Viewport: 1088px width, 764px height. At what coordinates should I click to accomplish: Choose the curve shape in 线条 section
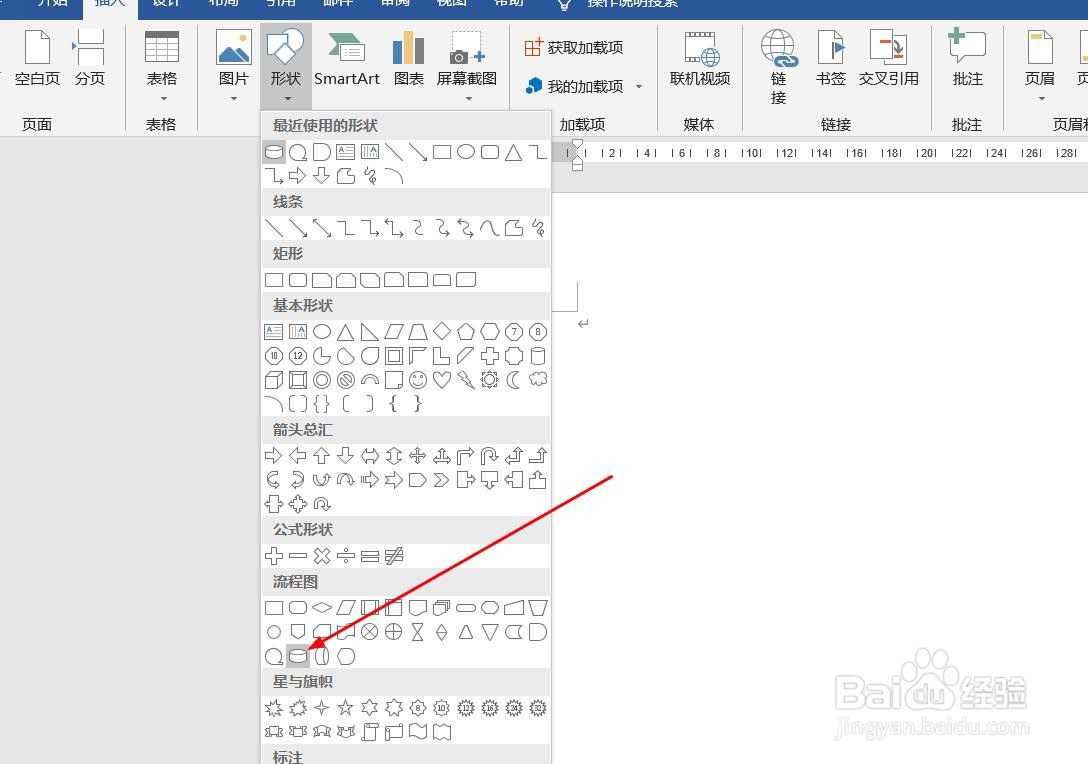490,228
